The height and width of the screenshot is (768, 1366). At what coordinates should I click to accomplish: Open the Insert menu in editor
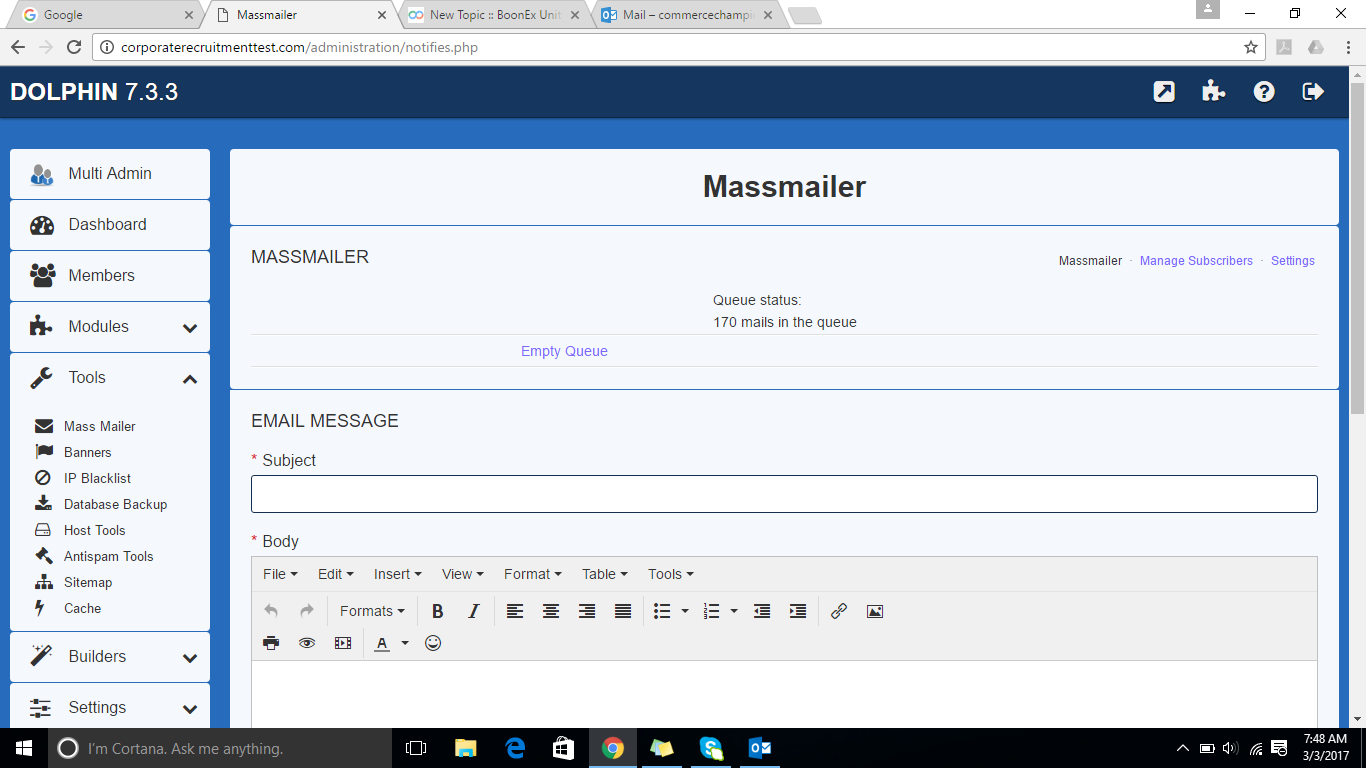point(397,574)
